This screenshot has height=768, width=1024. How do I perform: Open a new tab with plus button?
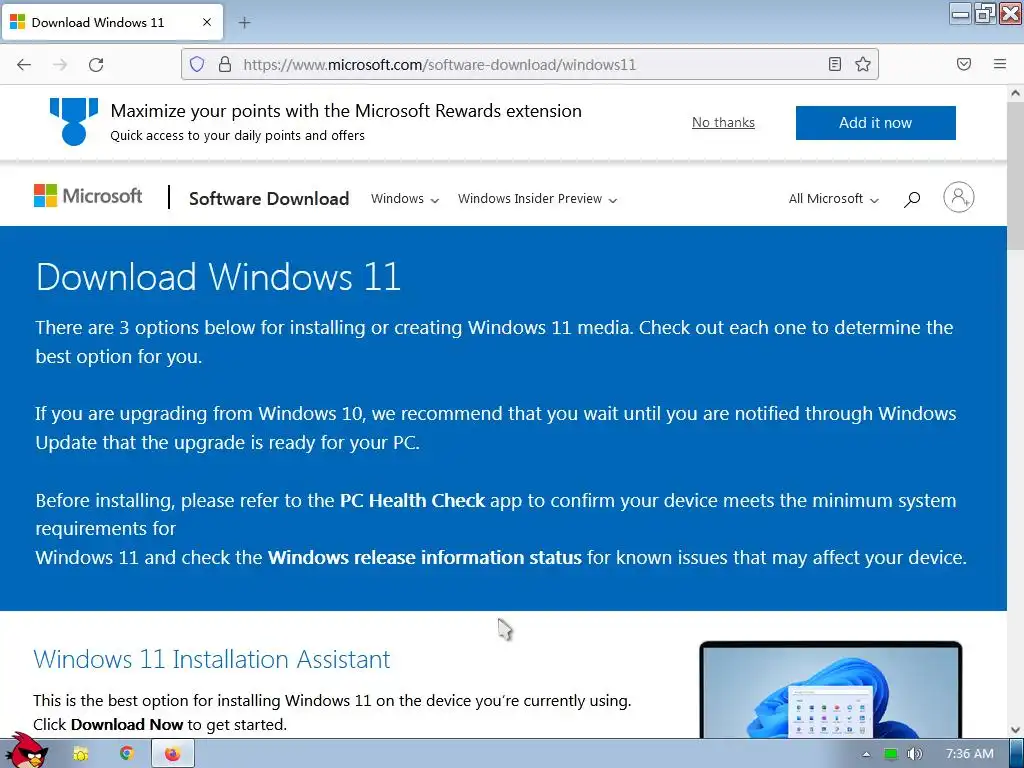[x=244, y=23]
